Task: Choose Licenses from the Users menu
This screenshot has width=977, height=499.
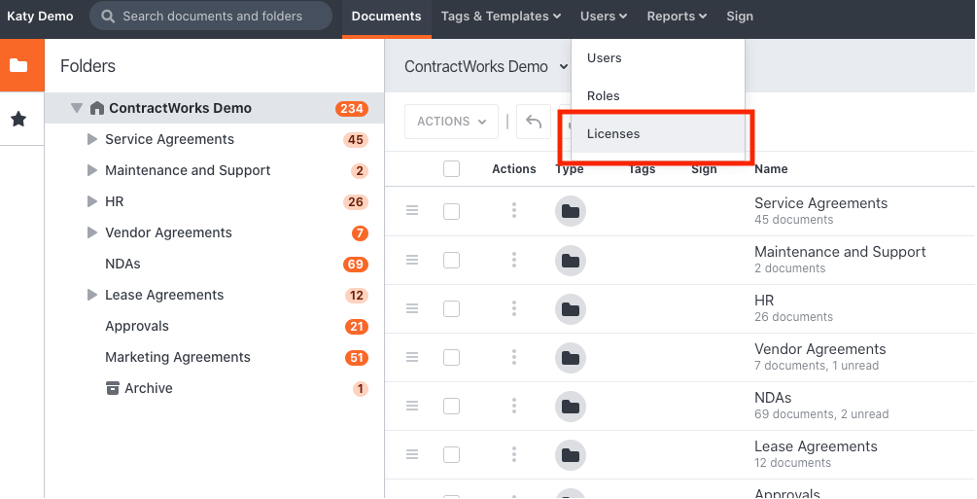Action: click(x=613, y=134)
